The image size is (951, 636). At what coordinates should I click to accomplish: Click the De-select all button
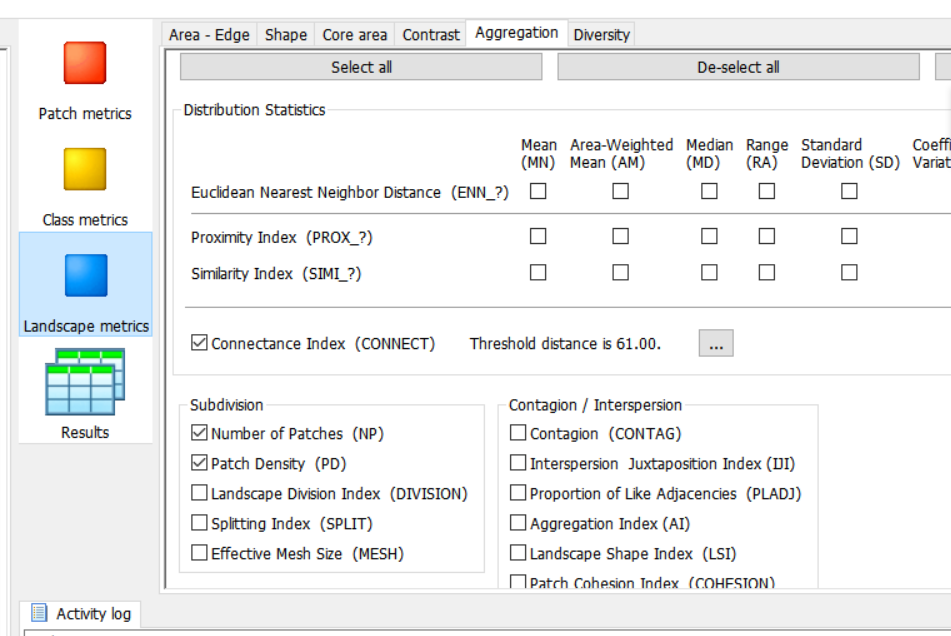(x=738, y=67)
